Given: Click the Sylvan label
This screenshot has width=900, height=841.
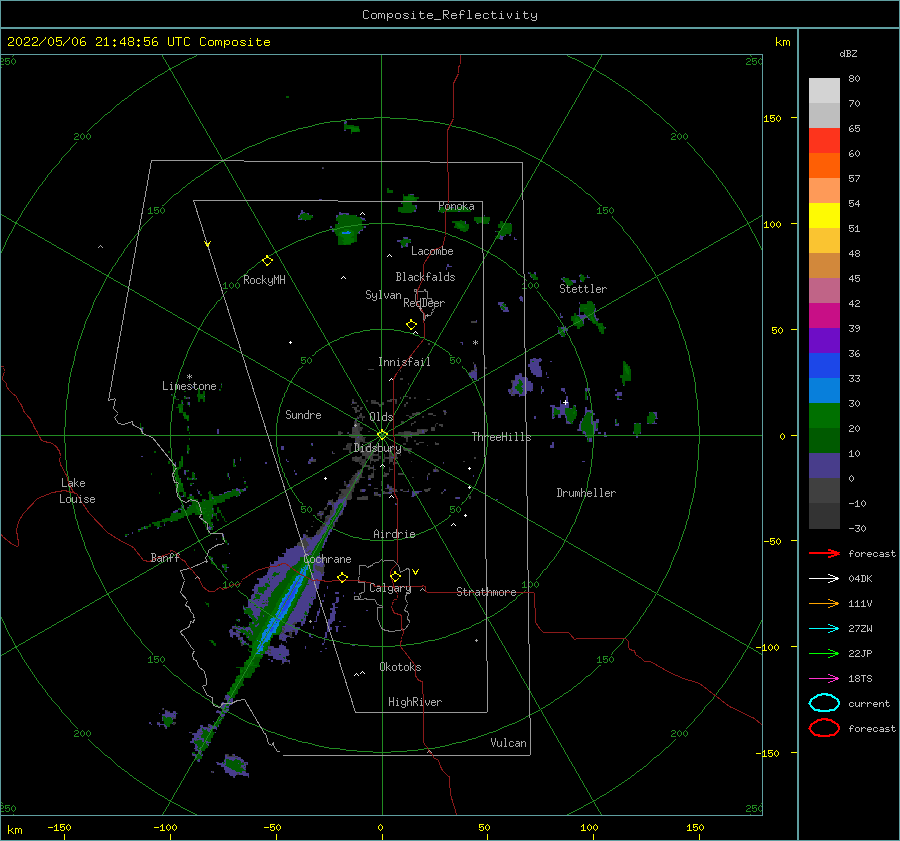Looking at the screenshot, I should (x=383, y=295).
